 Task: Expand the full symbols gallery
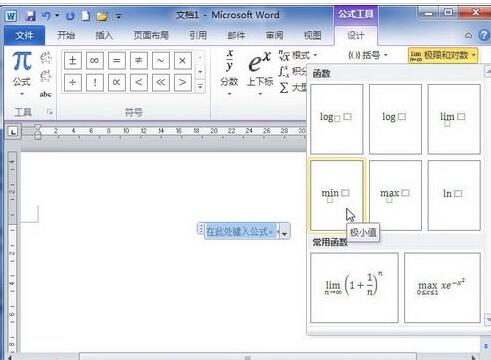(x=200, y=86)
